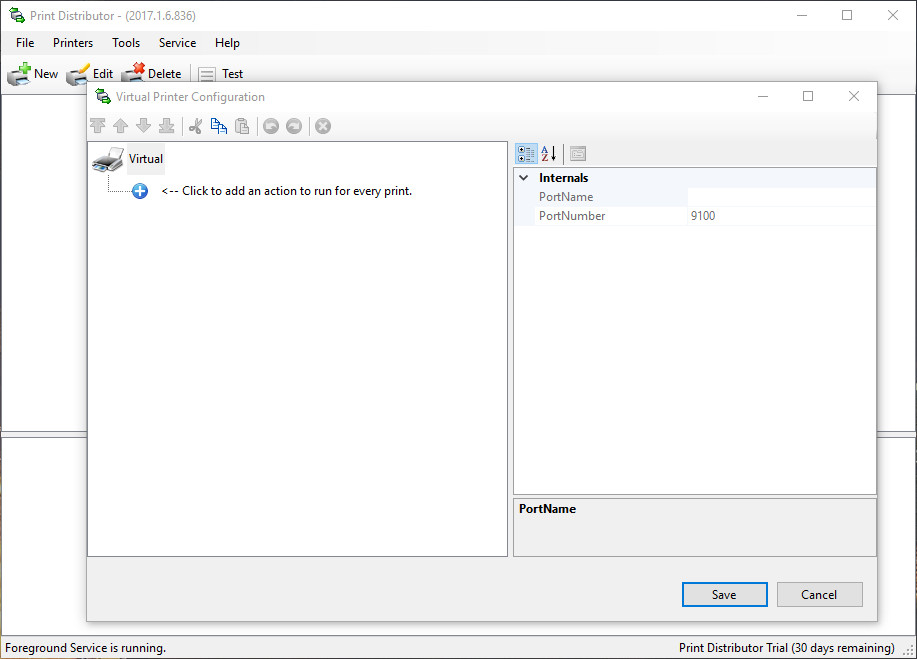Select the PortName property label

[x=566, y=197]
